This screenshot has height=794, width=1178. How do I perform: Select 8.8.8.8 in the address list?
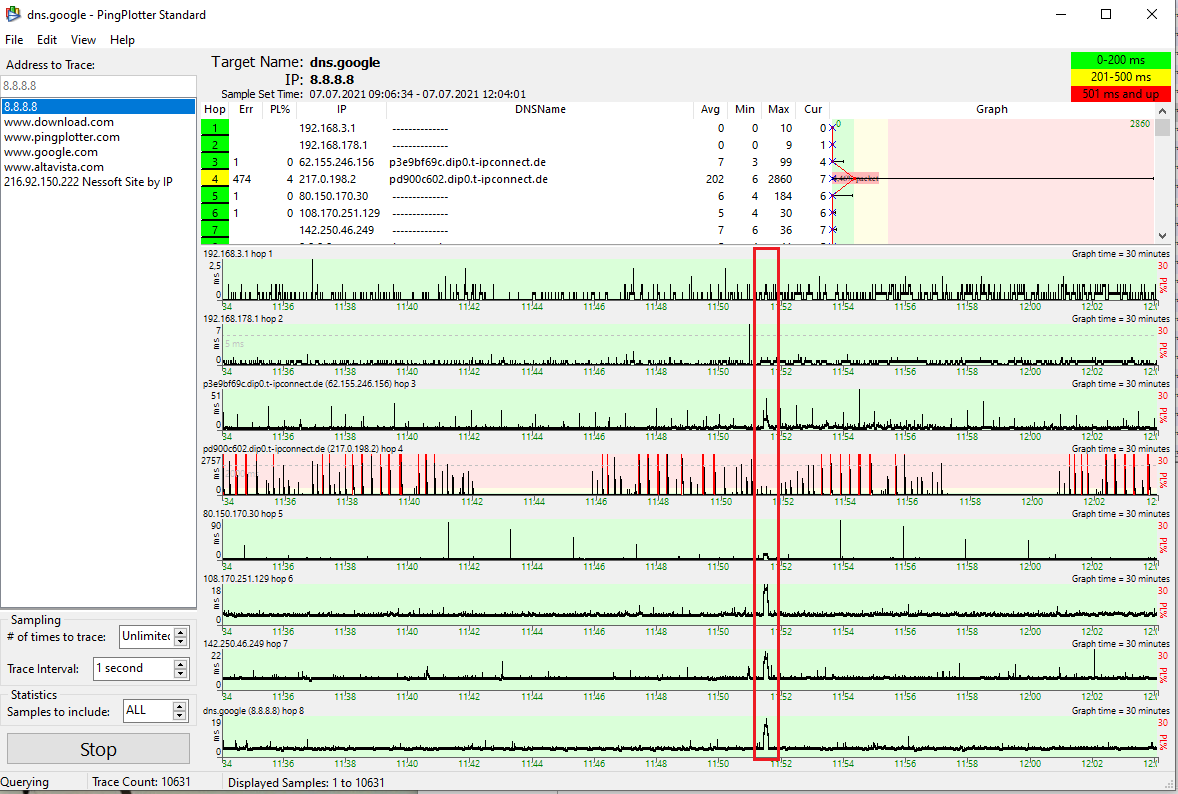point(98,107)
